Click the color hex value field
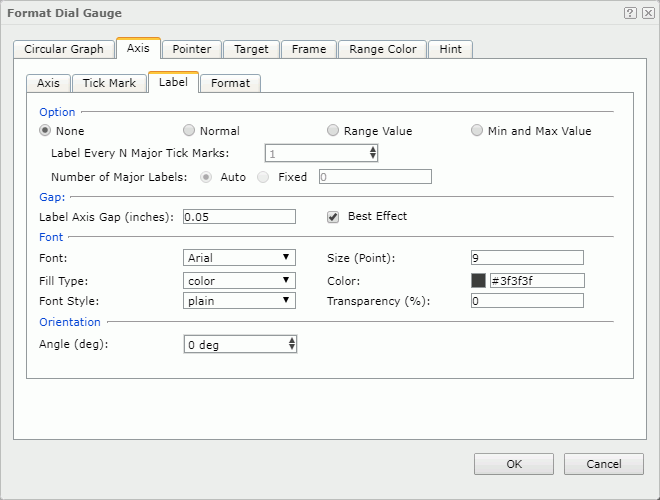 tap(537, 281)
